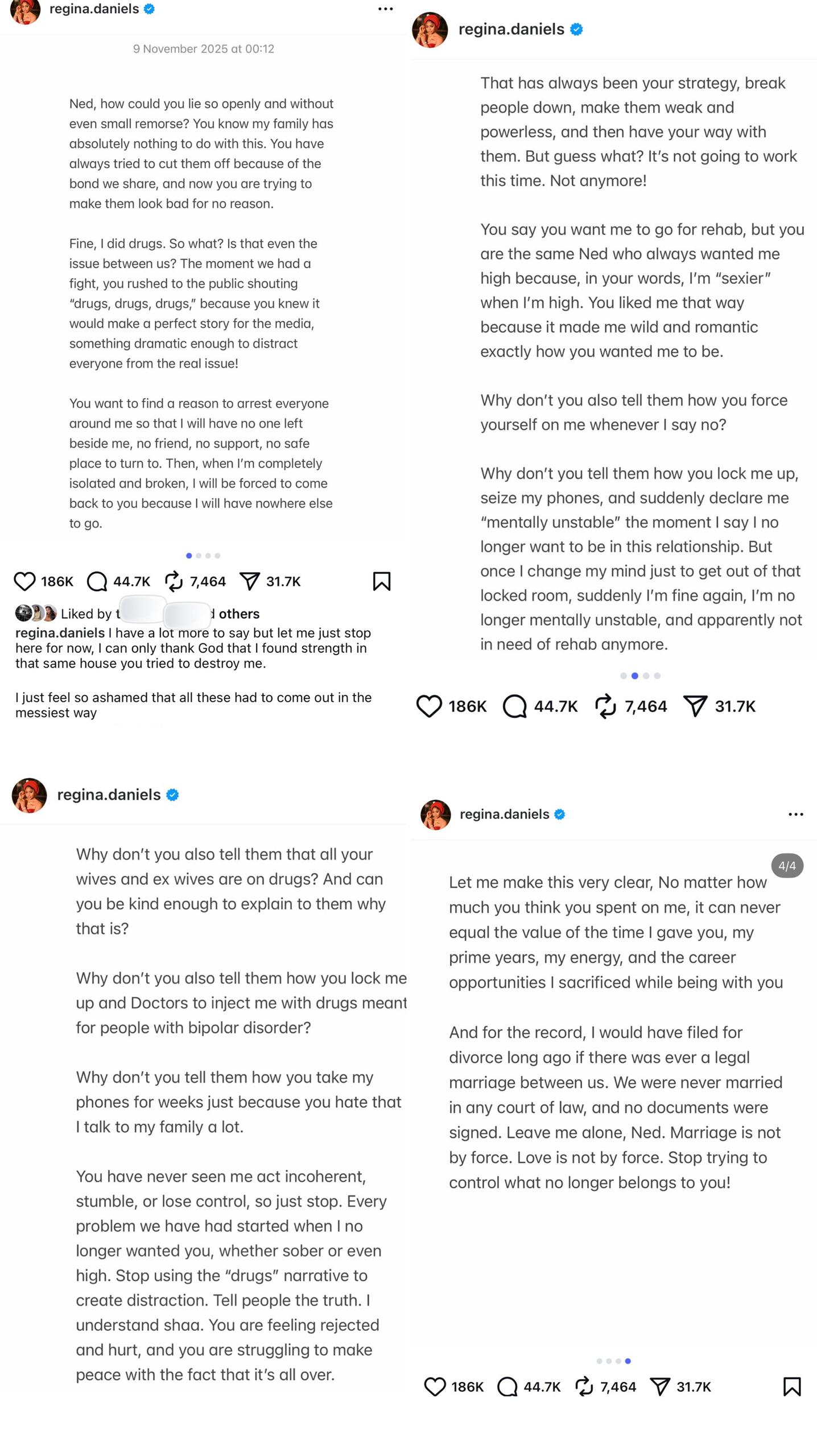Bookmark the post dated 9 November 2025

click(382, 581)
